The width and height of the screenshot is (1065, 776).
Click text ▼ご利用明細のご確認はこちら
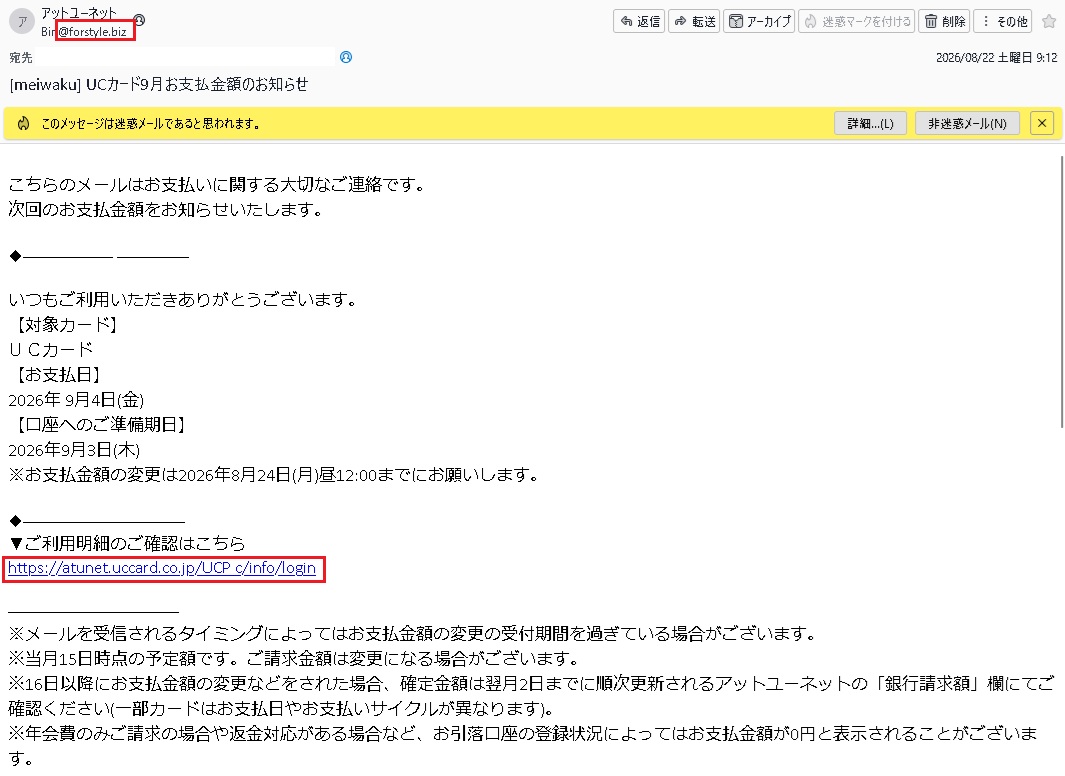click(127, 543)
